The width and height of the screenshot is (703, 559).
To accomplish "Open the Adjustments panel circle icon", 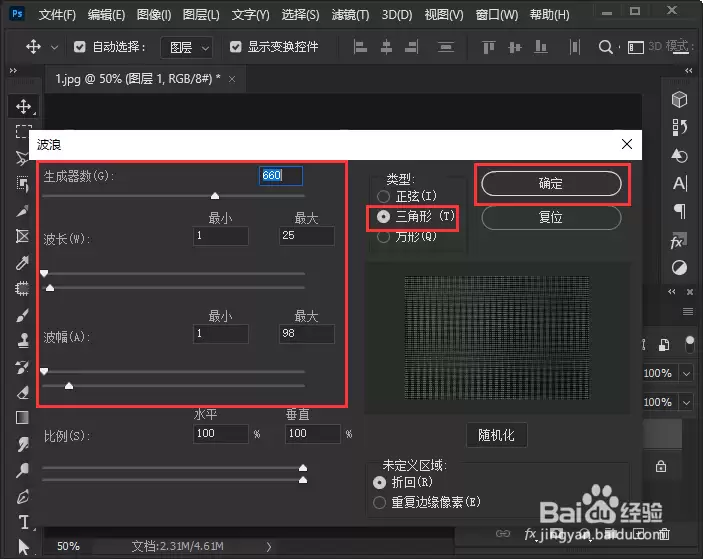I will [679, 268].
